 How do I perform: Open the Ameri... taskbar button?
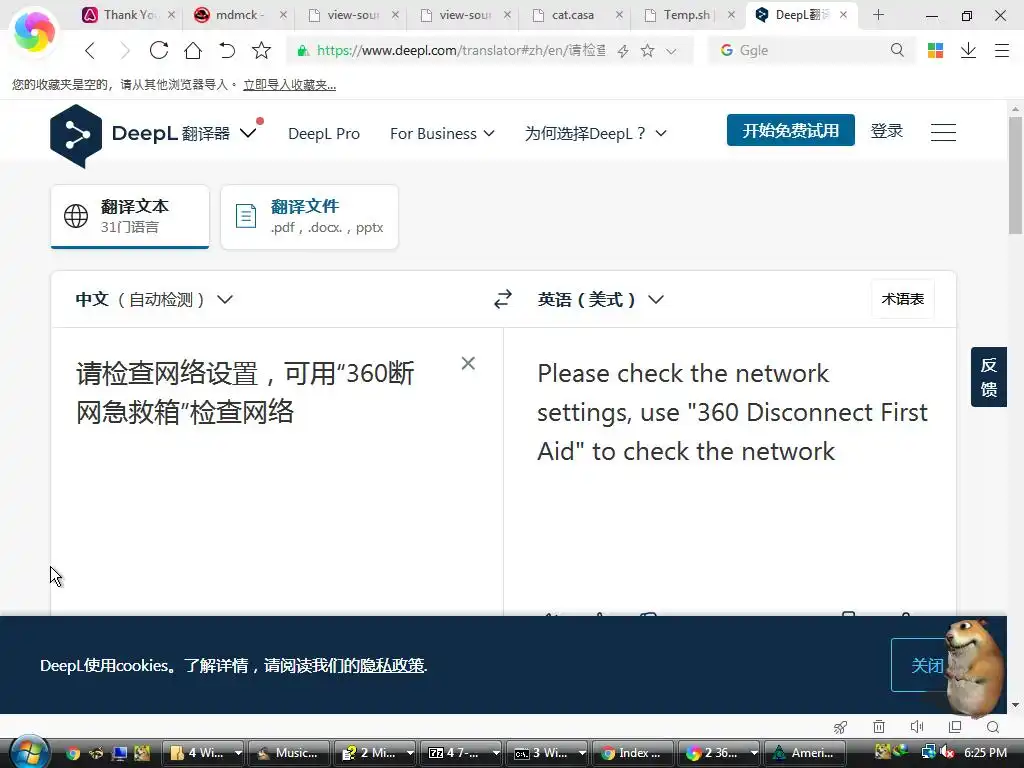click(x=804, y=753)
